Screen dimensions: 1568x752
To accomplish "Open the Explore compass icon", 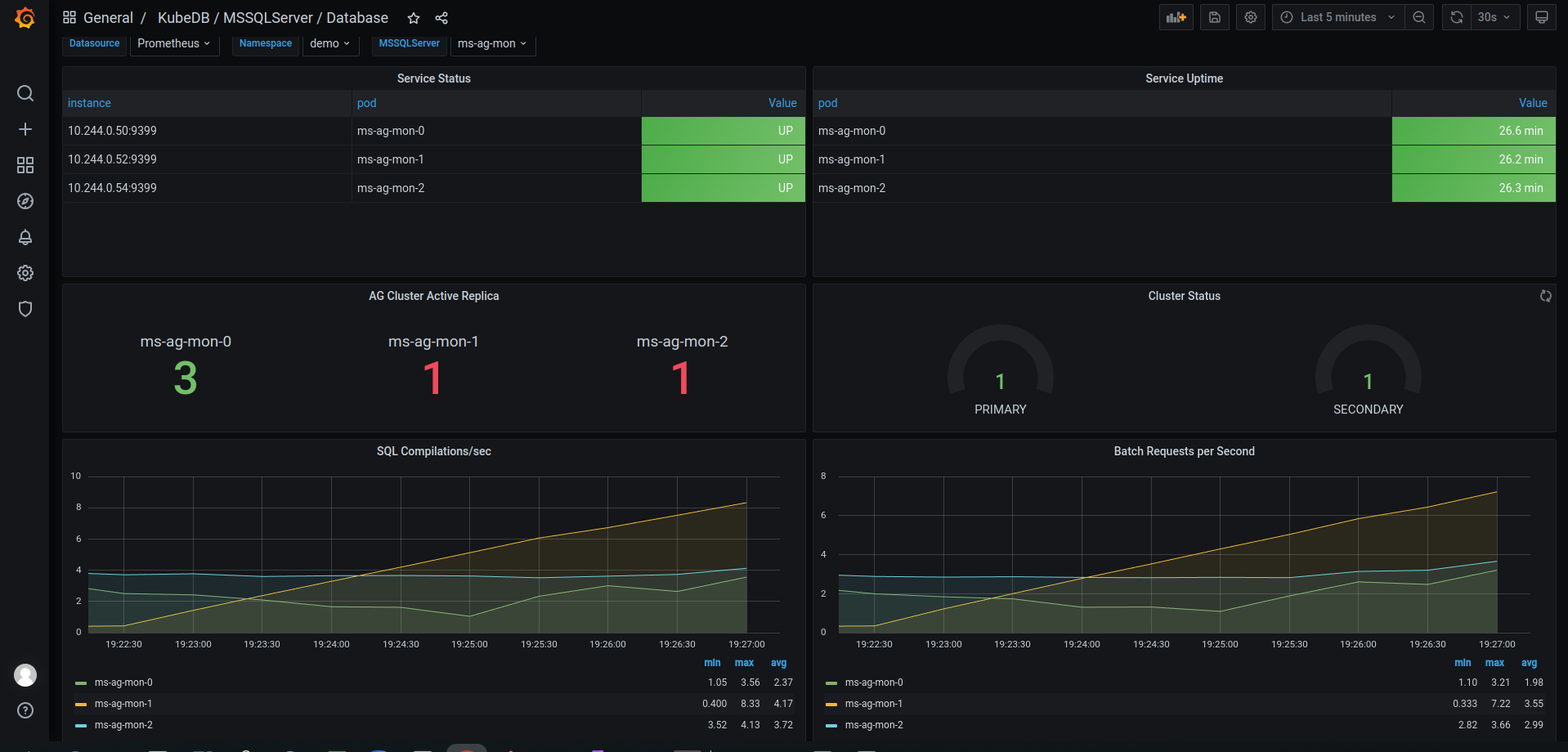I will tap(25, 201).
